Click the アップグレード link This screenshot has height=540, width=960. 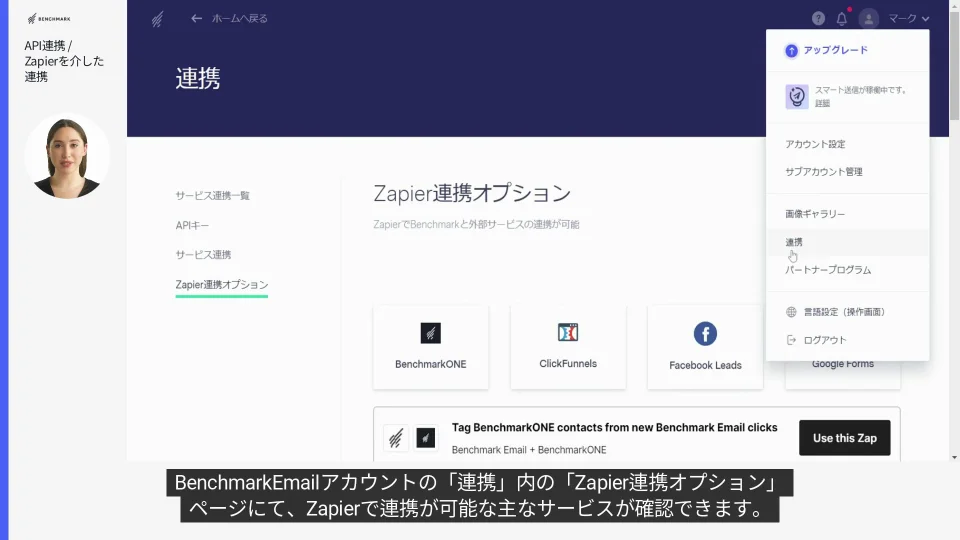835,50
